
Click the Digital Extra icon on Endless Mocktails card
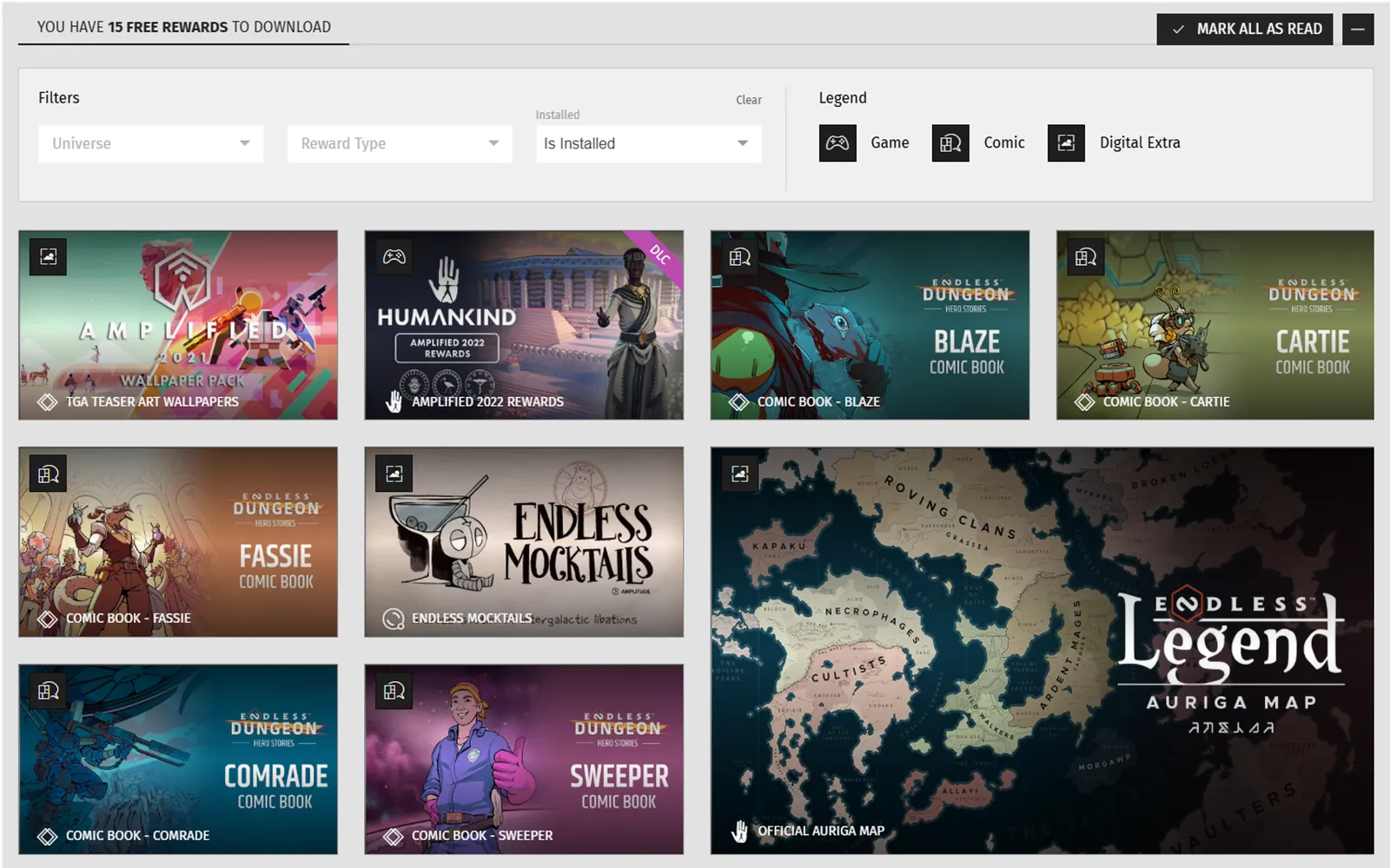(394, 474)
